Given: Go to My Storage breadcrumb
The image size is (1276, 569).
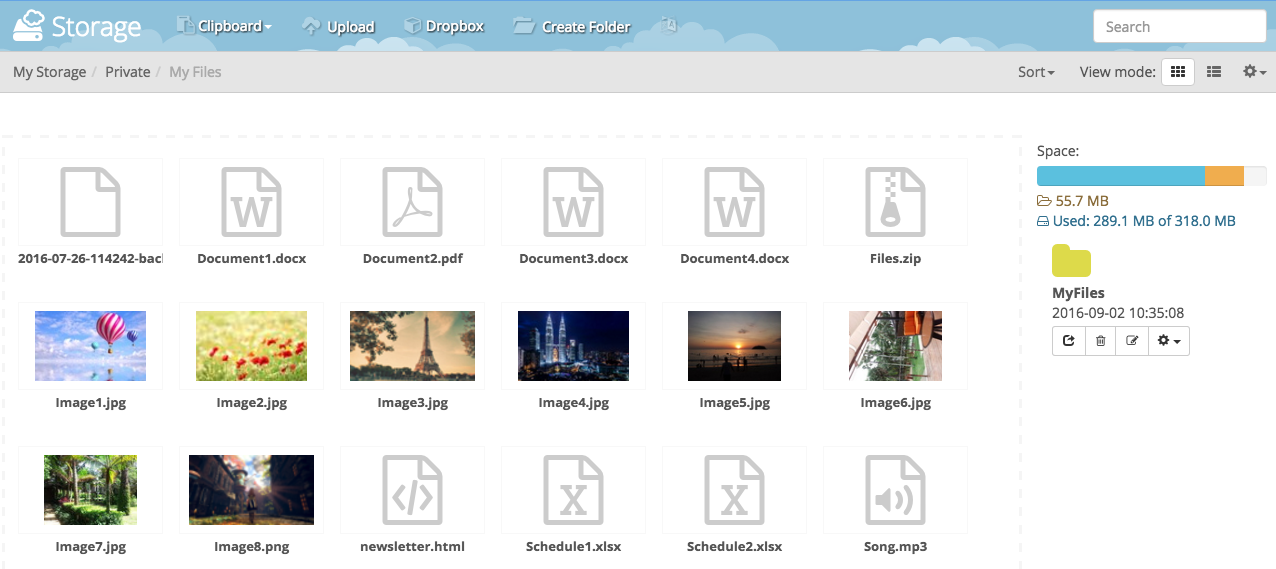Looking at the screenshot, I should click(x=49, y=72).
